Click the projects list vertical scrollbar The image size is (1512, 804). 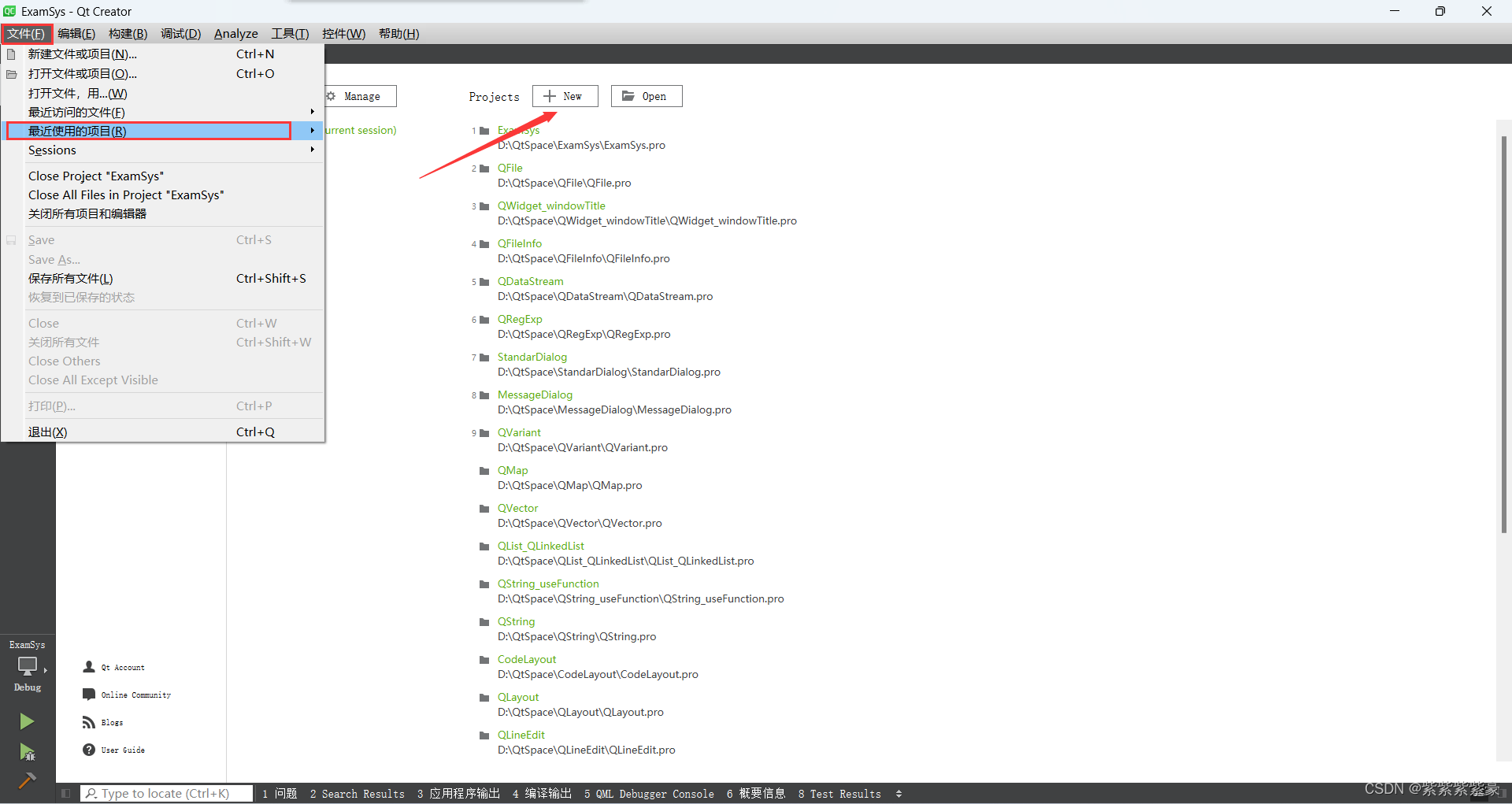pyautogui.click(x=1503, y=334)
